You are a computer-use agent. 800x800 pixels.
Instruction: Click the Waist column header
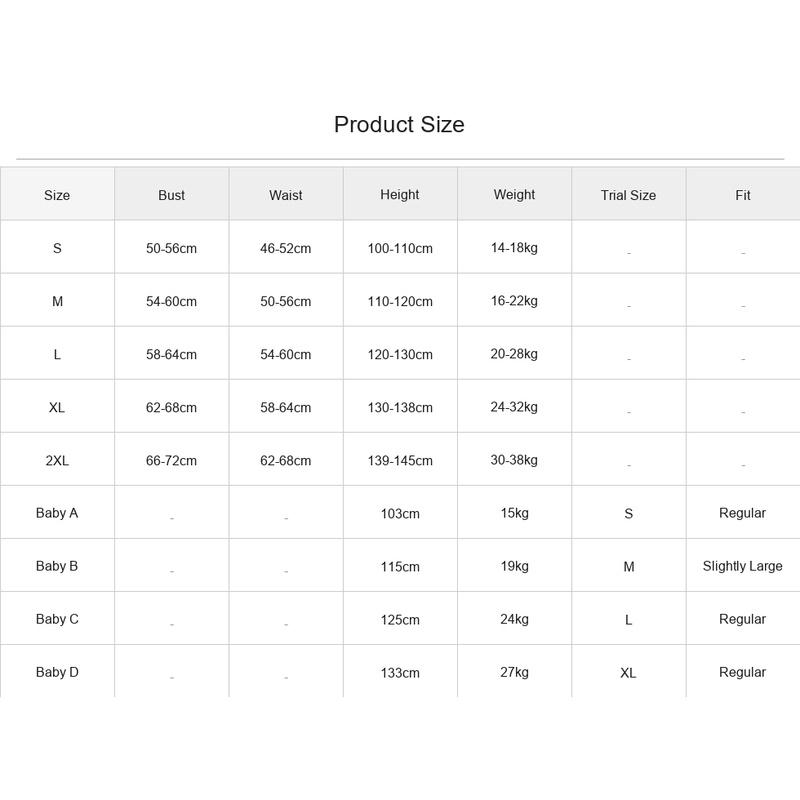click(286, 195)
